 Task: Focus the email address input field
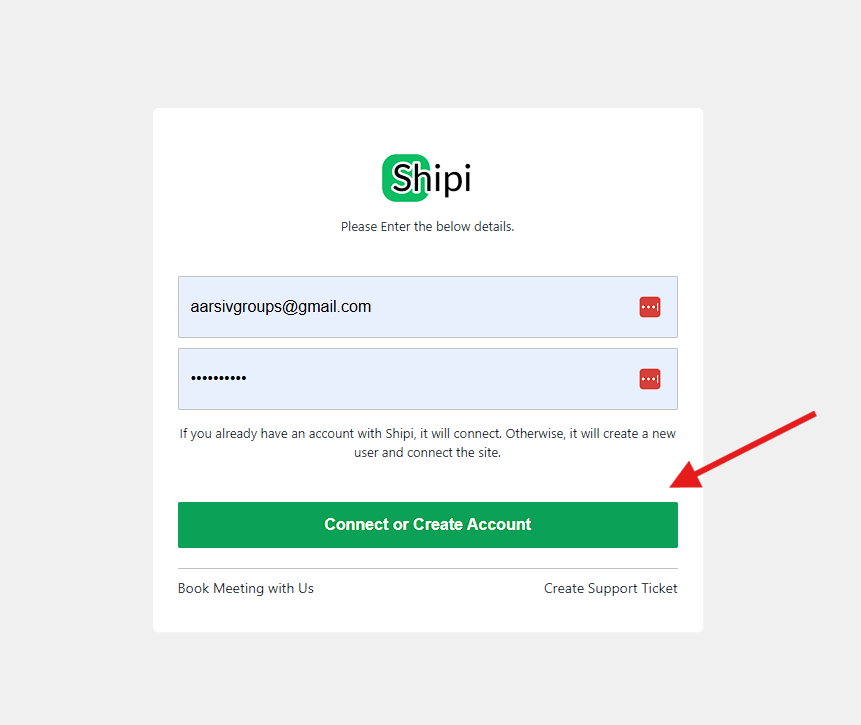click(x=428, y=307)
